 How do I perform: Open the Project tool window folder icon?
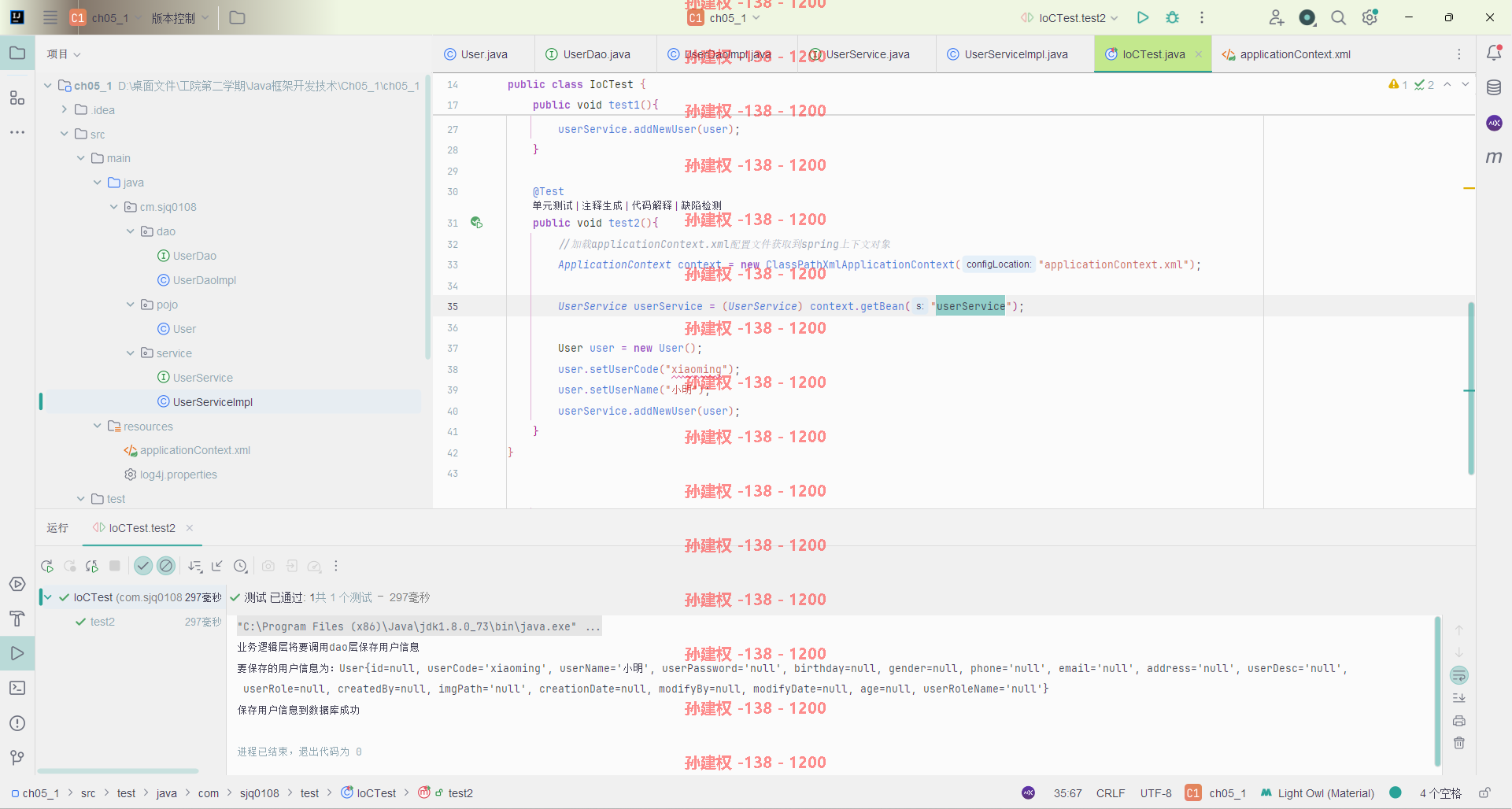(x=17, y=54)
